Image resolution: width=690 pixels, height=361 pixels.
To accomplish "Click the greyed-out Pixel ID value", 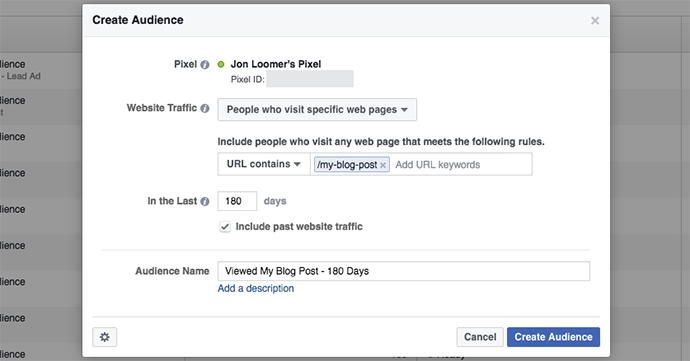I will pos(310,79).
